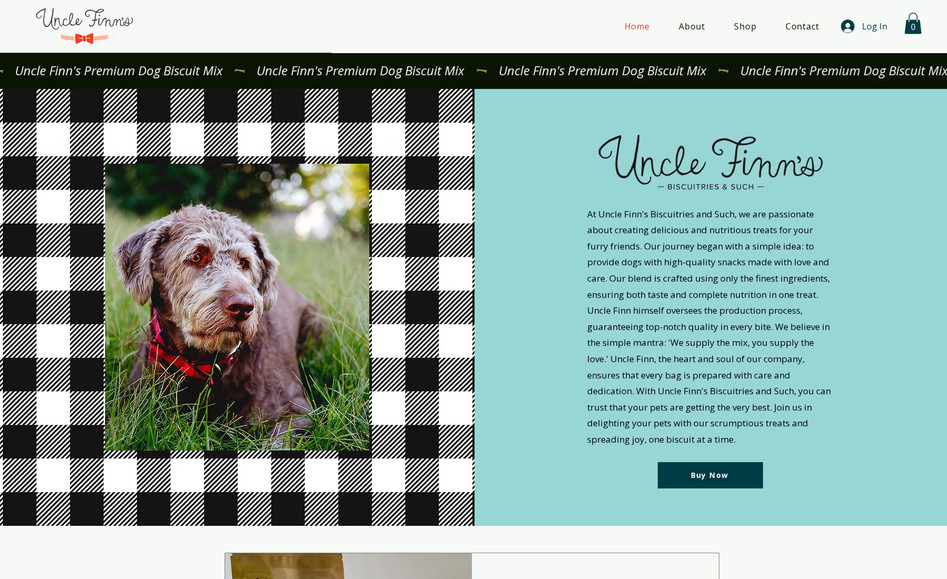Click the large Uncle Finn's Biscuitries logo
Image resolution: width=947 pixels, height=579 pixels.
tap(710, 162)
